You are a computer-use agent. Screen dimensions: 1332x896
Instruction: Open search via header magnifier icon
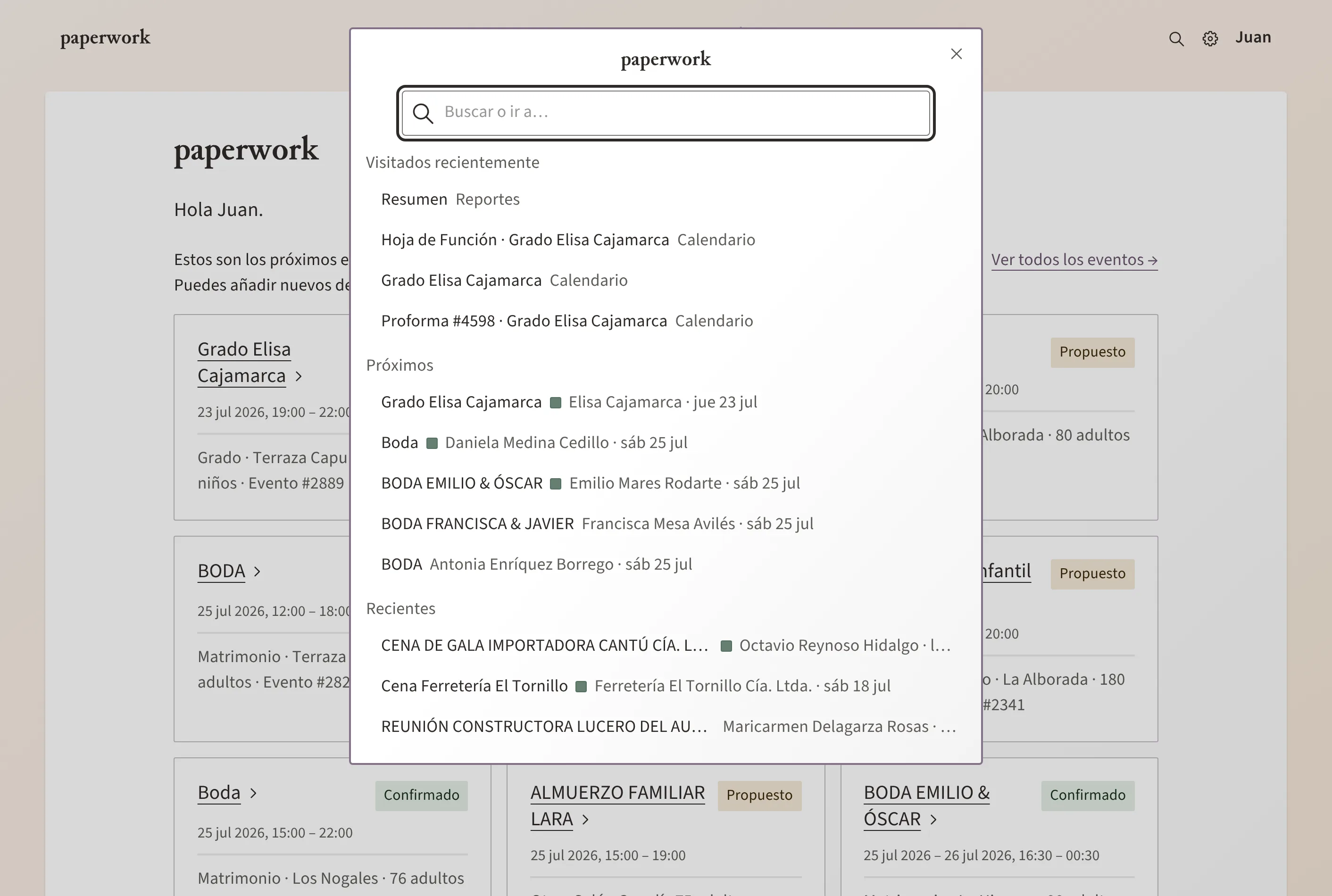click(x=1176, y=39)
